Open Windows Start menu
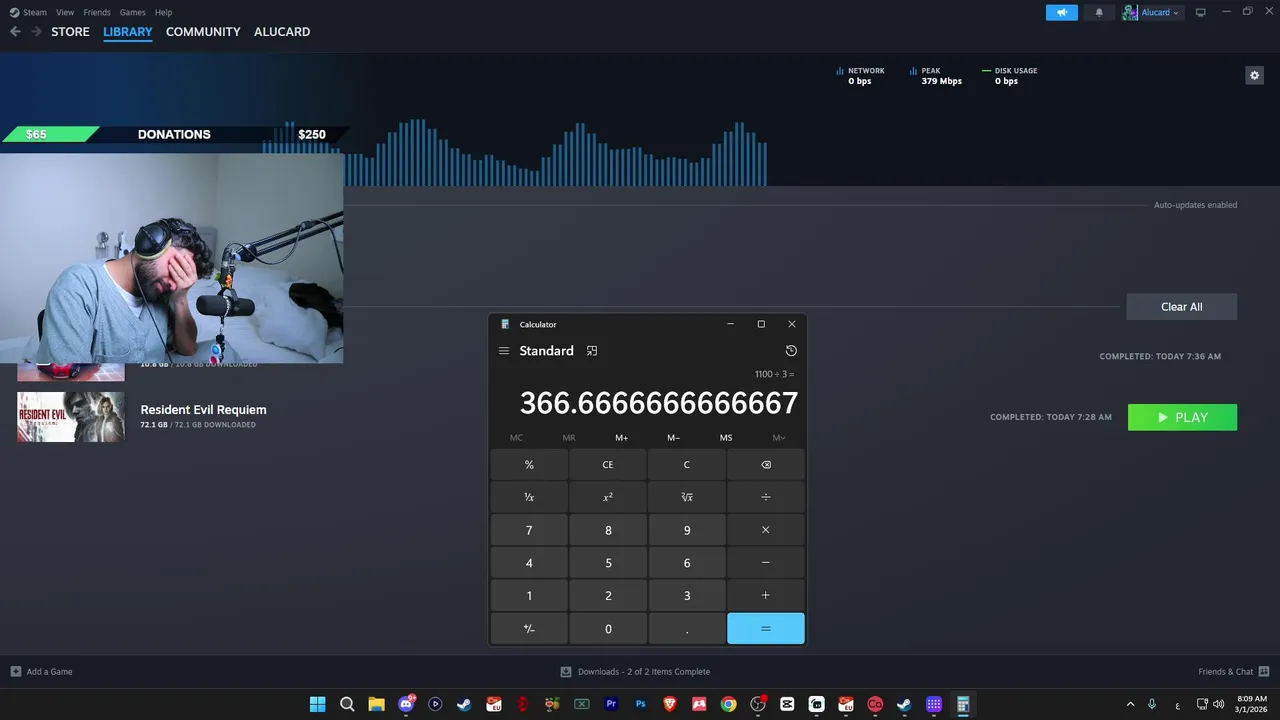Screen dimensions: 1280x720 point(317,704)
